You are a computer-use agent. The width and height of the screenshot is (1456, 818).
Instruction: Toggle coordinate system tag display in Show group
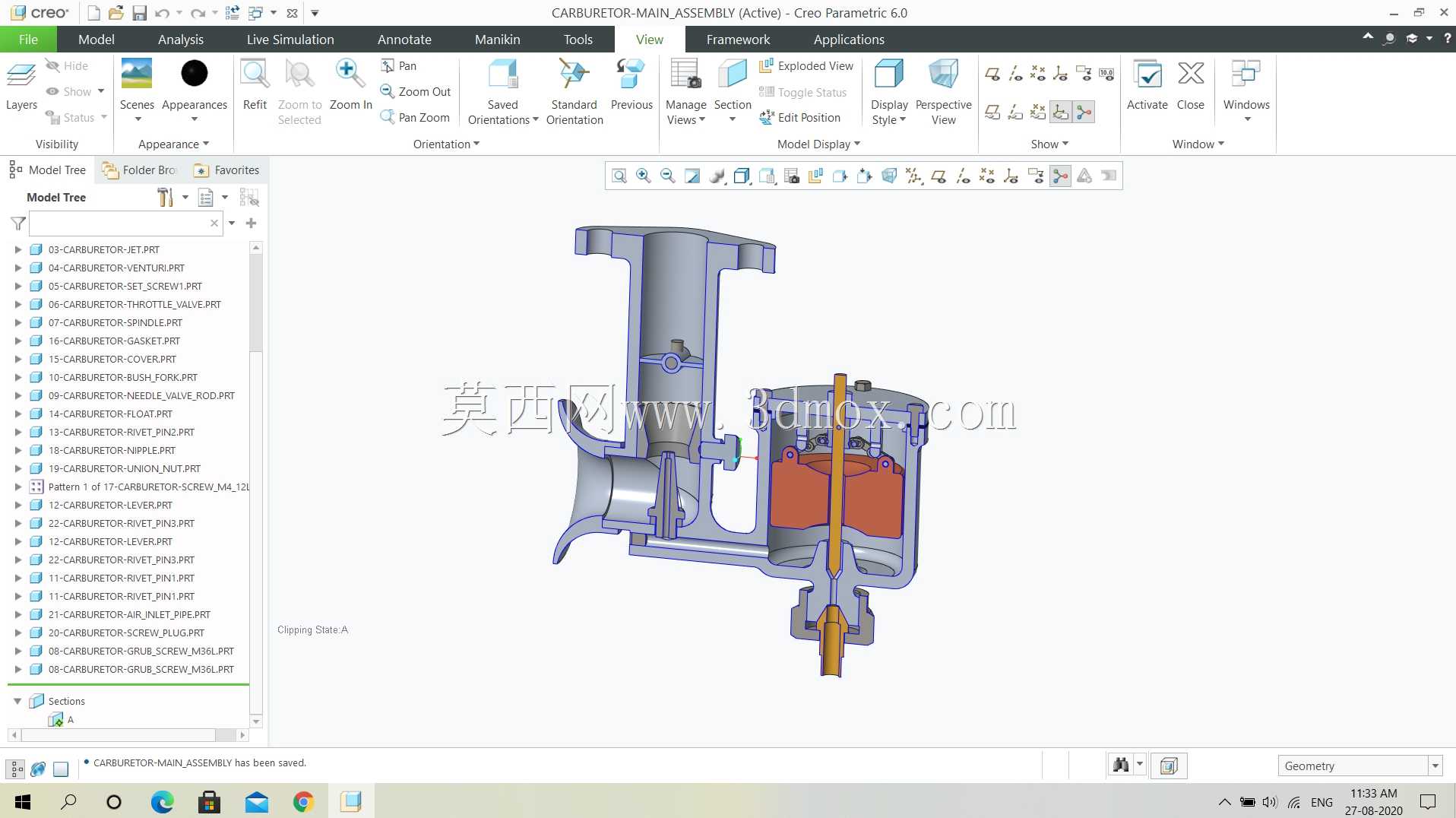tap(1061, 113)
